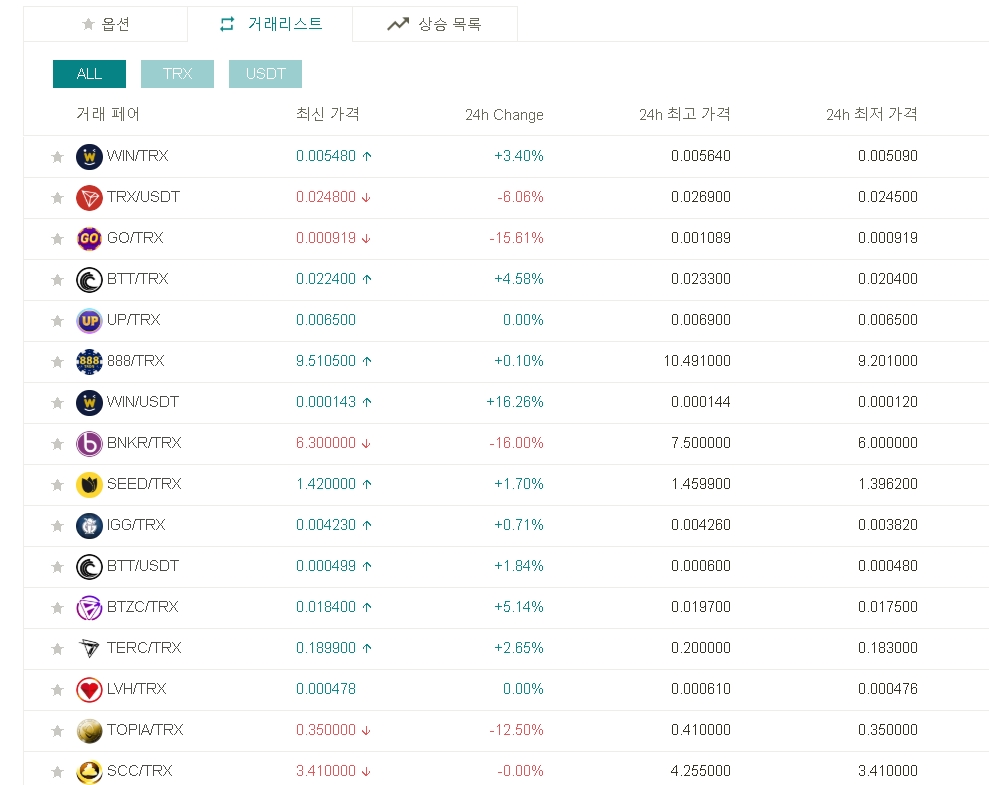Click the LVH heart icon
Viewport: 989px width, 785px height.
89,689
